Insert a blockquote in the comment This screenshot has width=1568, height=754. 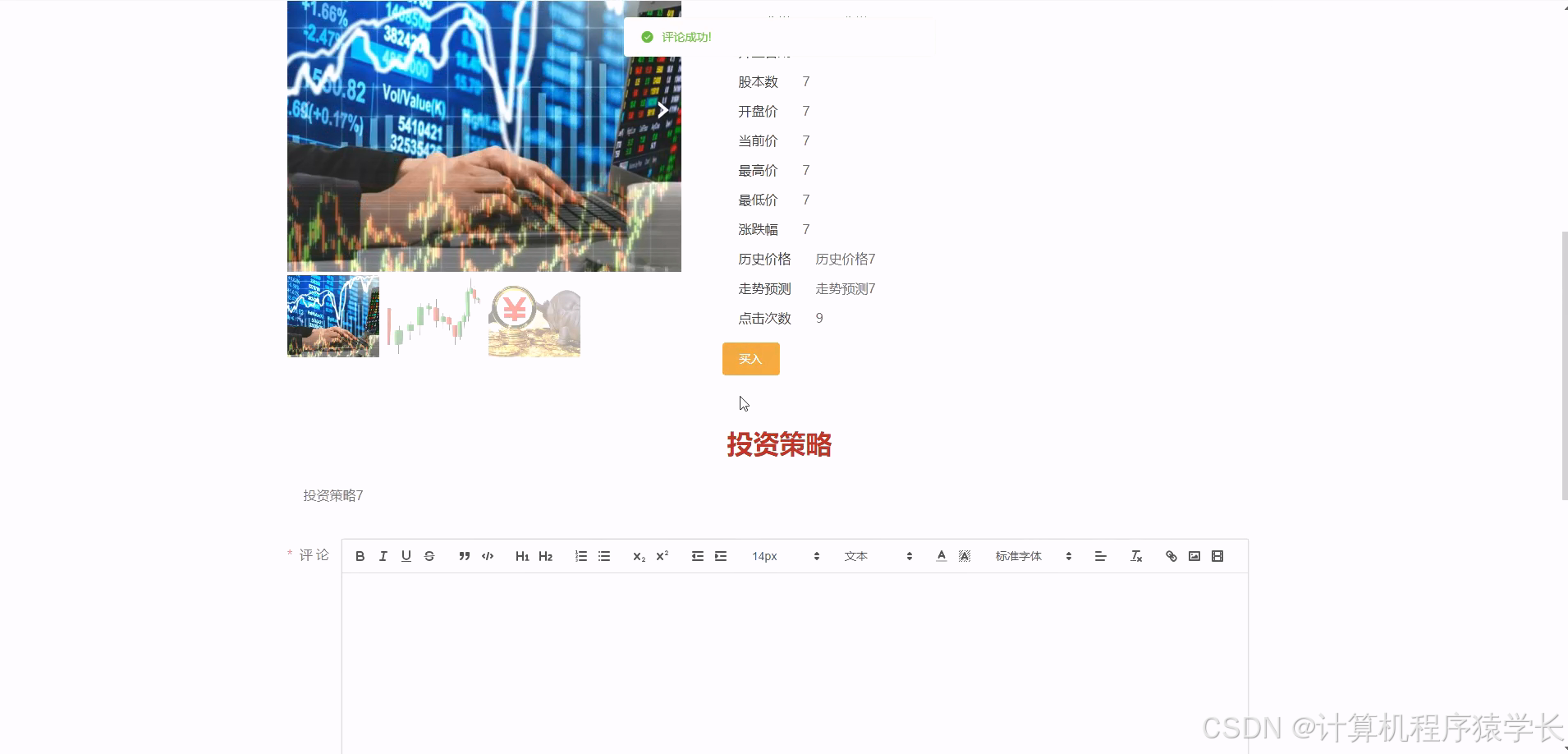tap(464, 556)
